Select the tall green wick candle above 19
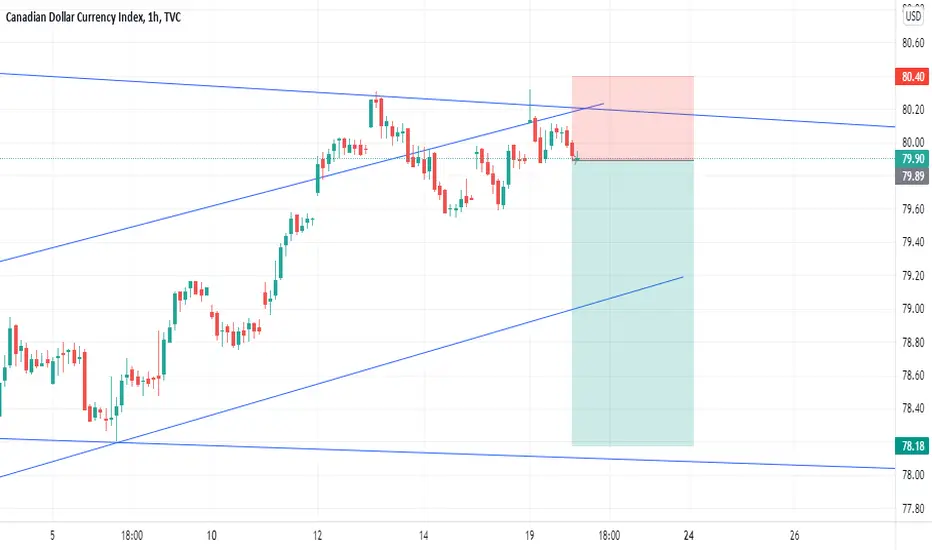 click(x=530, y=106)
